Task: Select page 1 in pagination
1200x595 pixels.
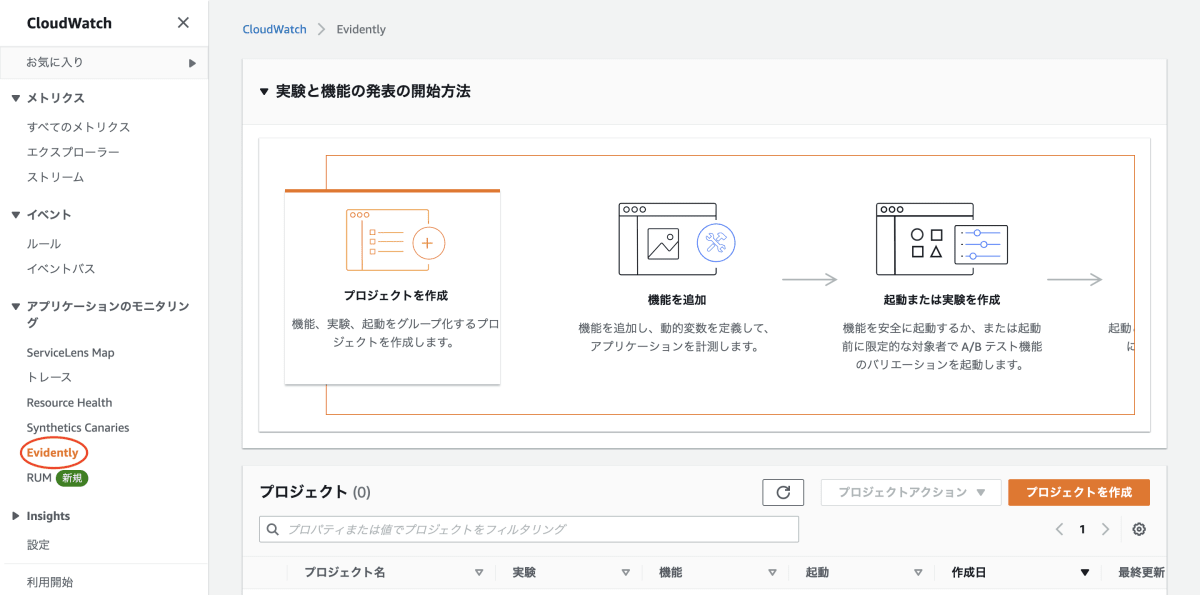Action: 1082,530
